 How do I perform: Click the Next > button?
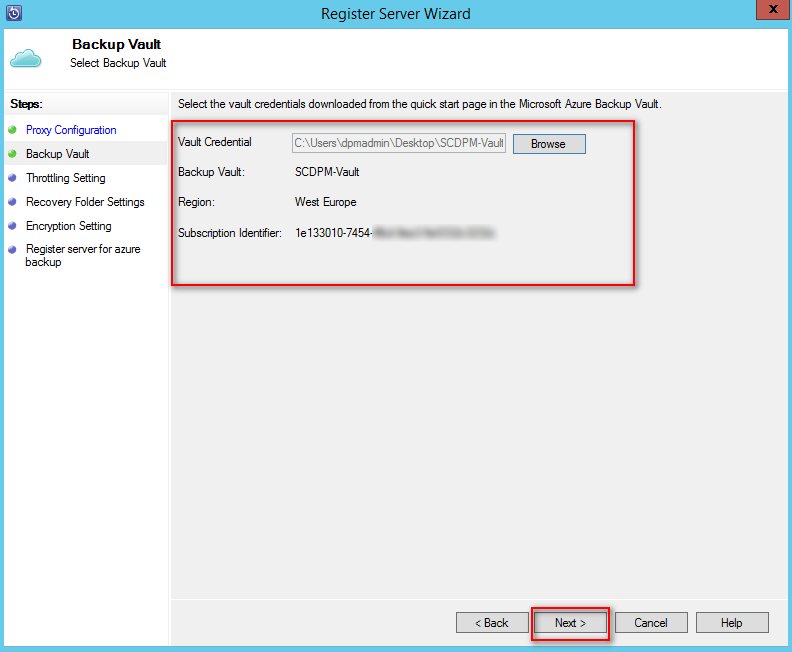coord(570,623)
